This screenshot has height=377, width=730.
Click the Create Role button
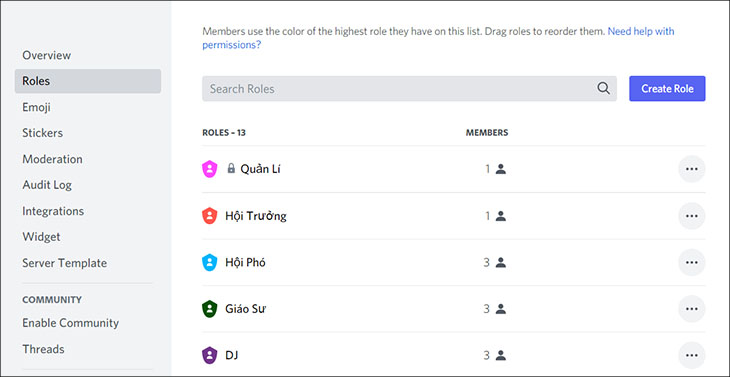[667, 88]
